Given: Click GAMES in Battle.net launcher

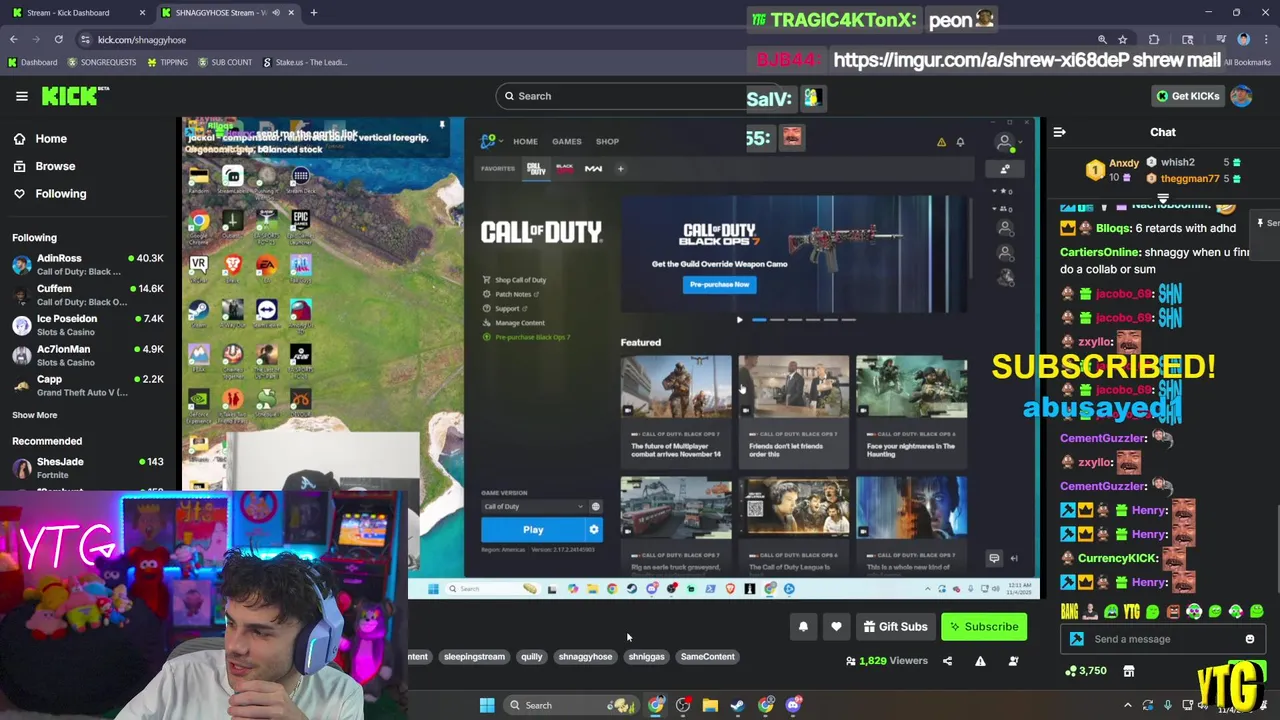Looking at the screenshot, I should (x=566, y=141).
